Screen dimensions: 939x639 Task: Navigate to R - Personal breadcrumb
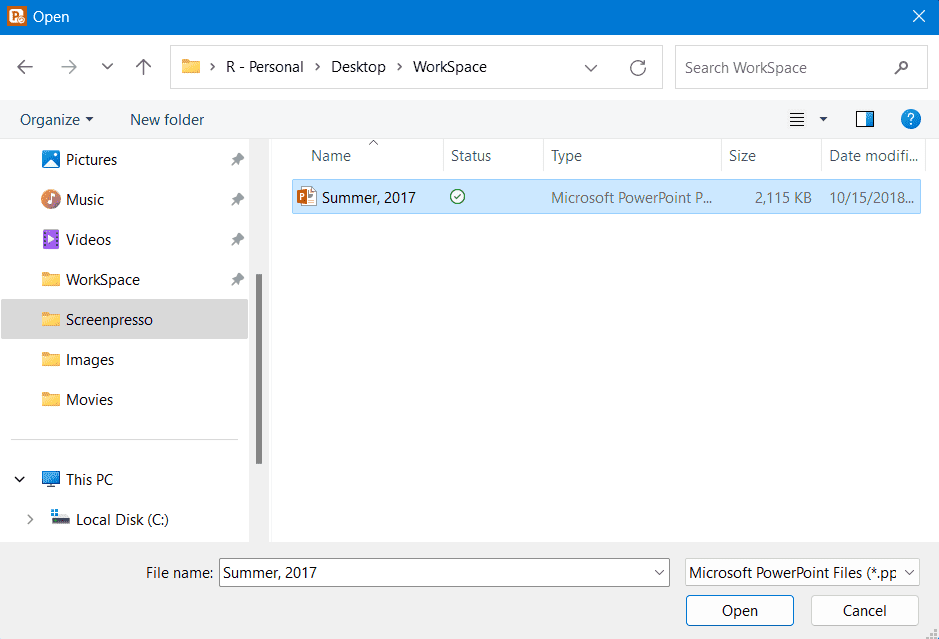coord(265,67)
